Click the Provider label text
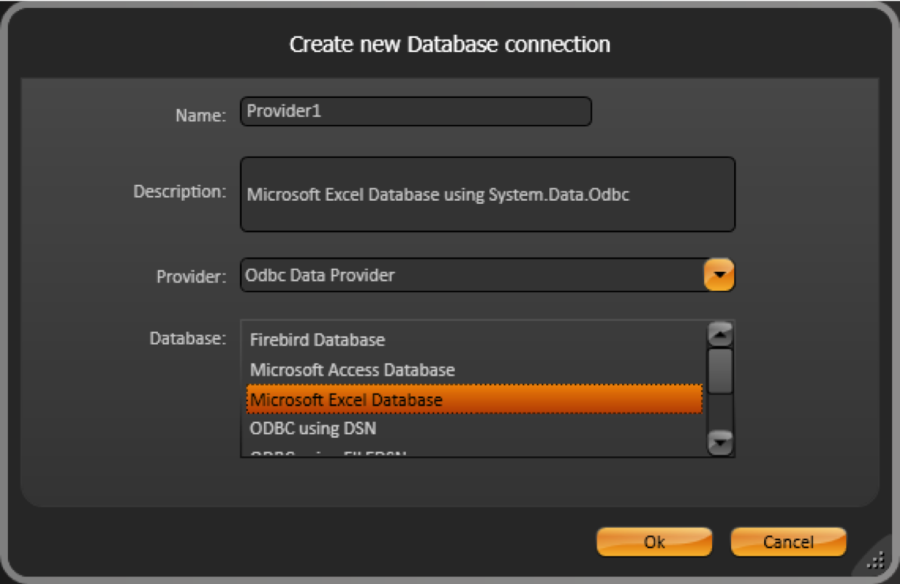The width and height of the screenshot is (900, 584). (x=191, y=276)
